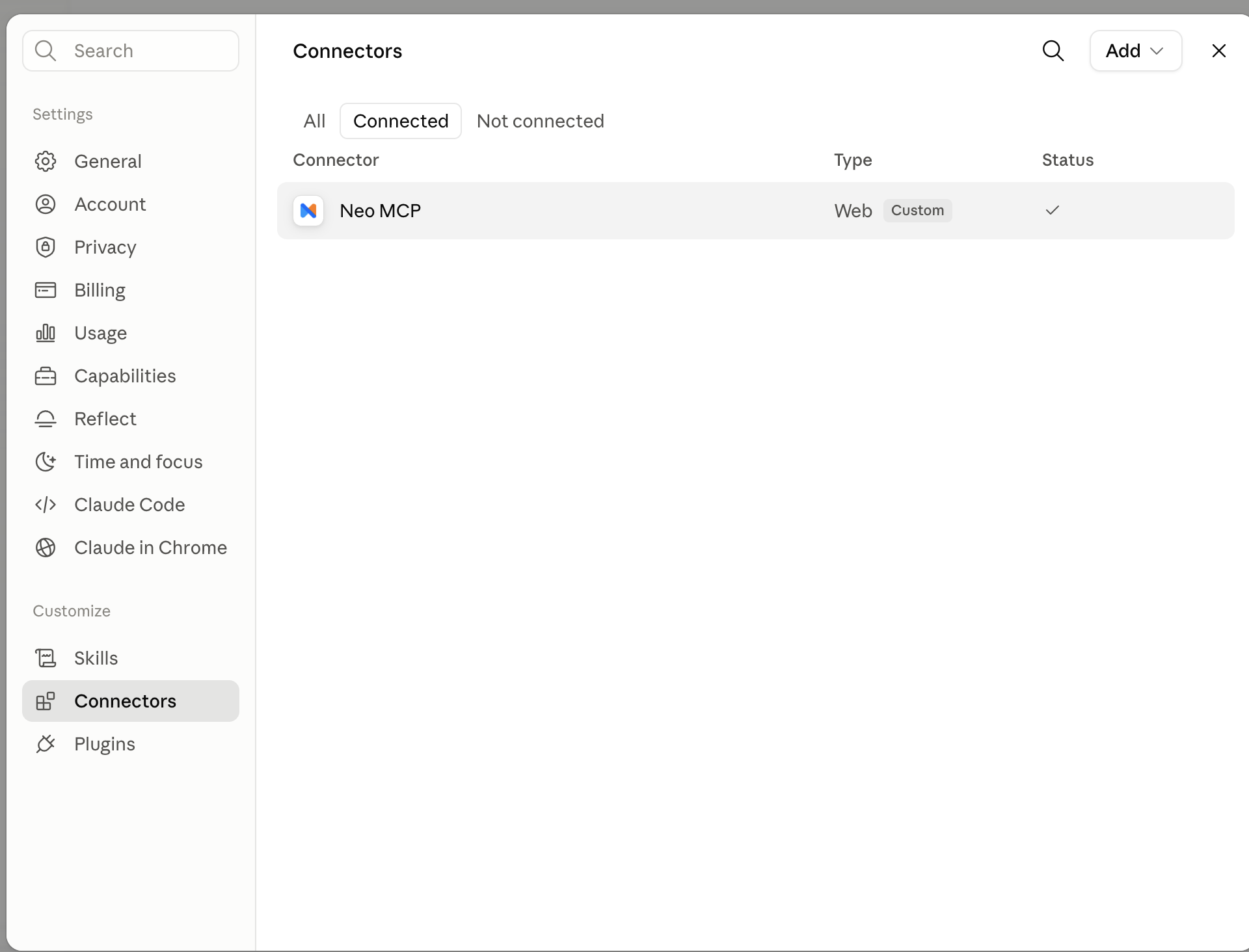
Task: Open Claude Code settings
Action: point(131,505)
